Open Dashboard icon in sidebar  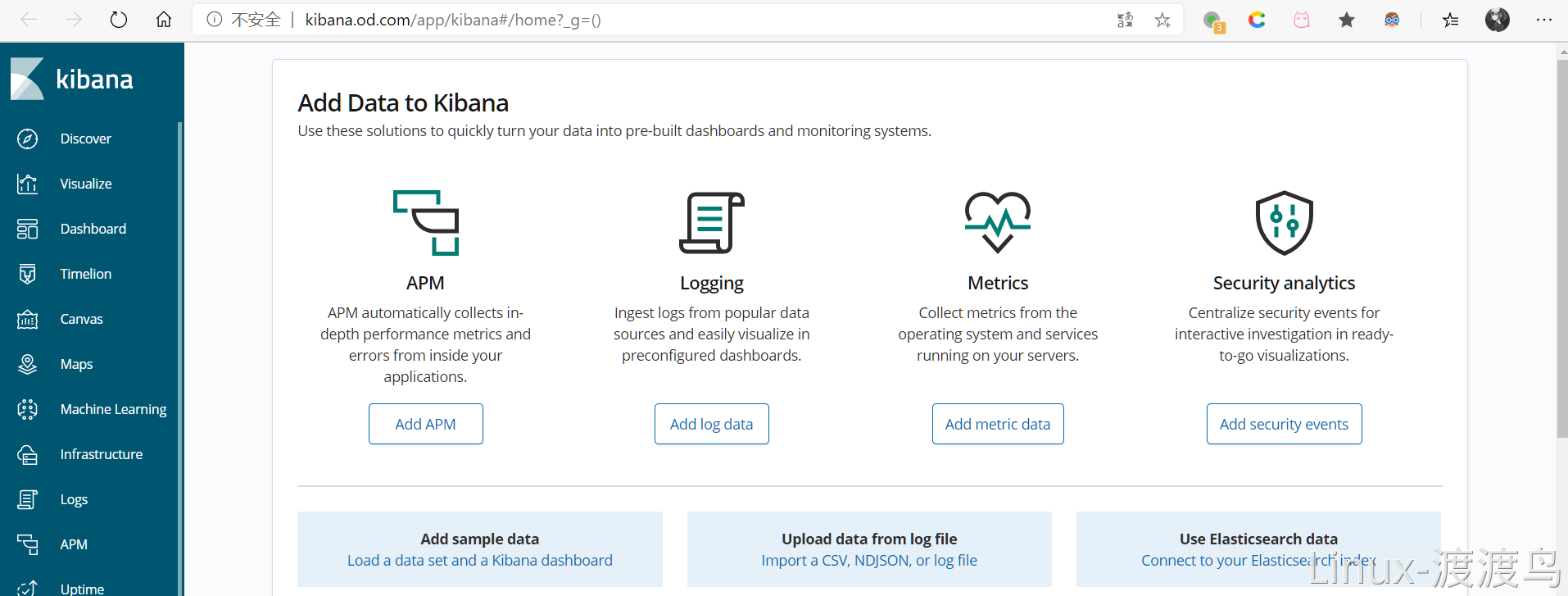[27, 229]
